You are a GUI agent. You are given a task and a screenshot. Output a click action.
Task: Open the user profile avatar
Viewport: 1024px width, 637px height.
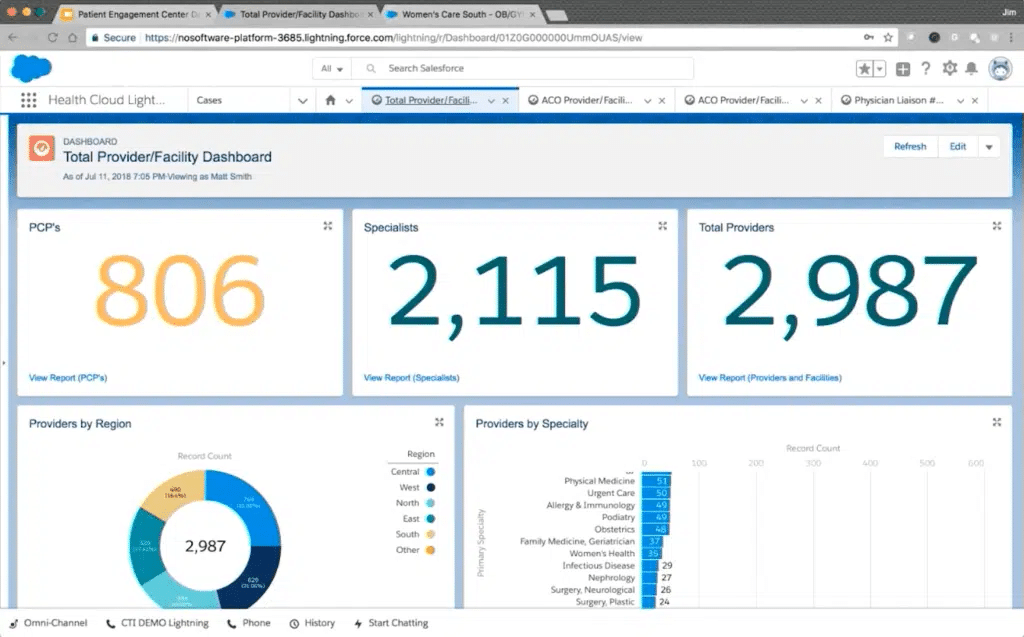tap(999, 69)
